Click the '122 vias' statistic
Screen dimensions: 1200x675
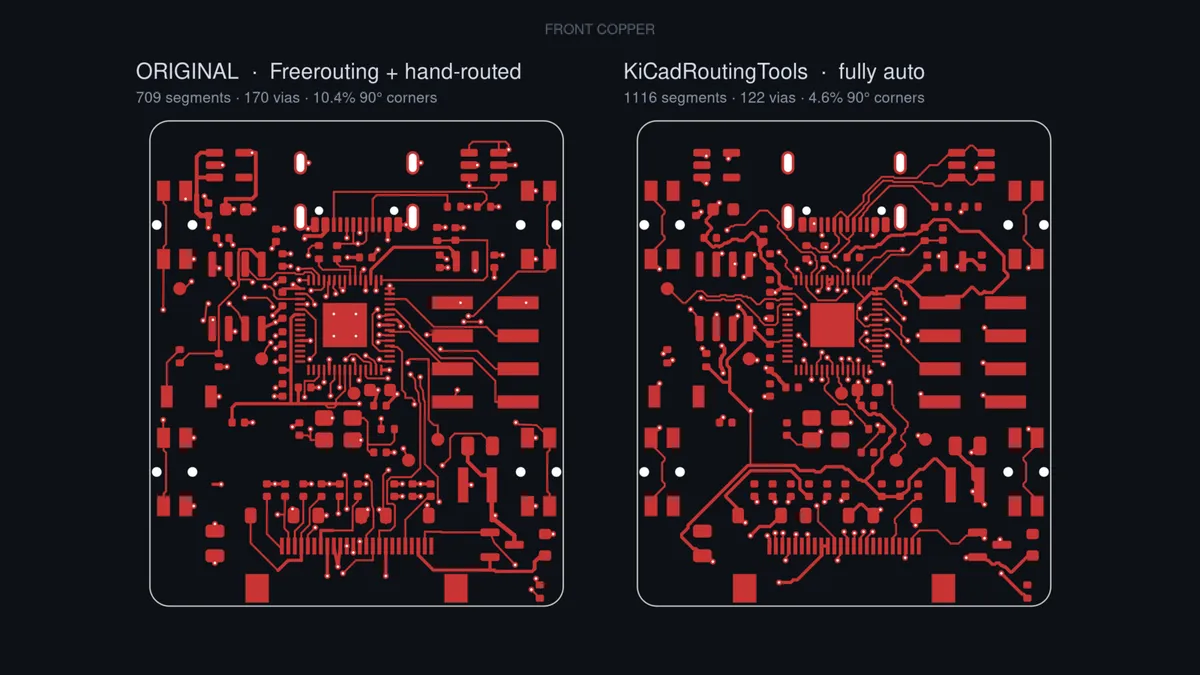(x=768, y=98)
